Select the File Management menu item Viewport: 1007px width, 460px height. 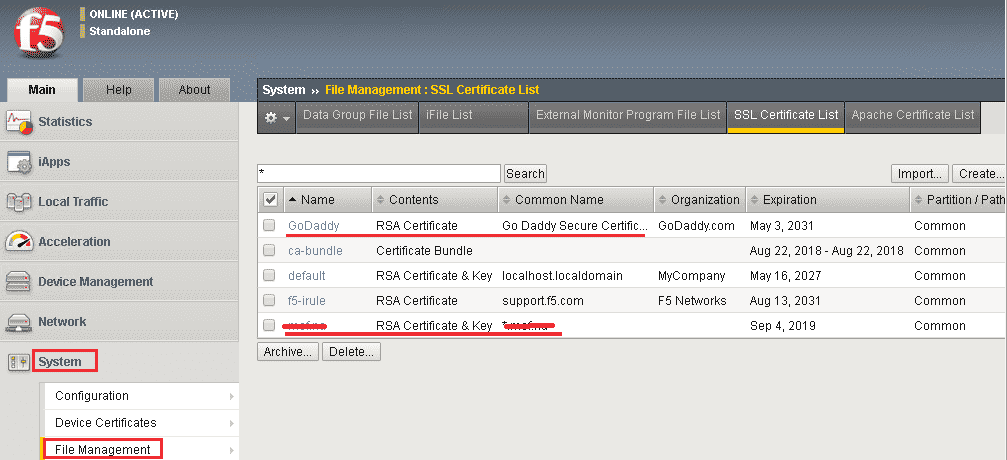(103, 450)
